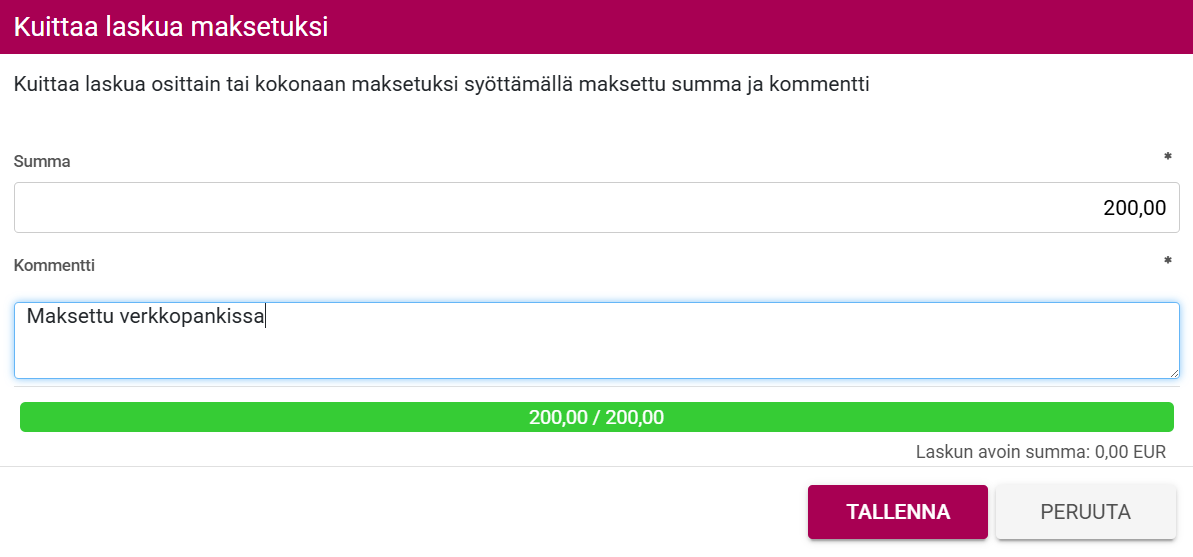Grab the comment box resize handle
The height and width of the screenshot is (557, 1193).
click(x=1174, y=373)
